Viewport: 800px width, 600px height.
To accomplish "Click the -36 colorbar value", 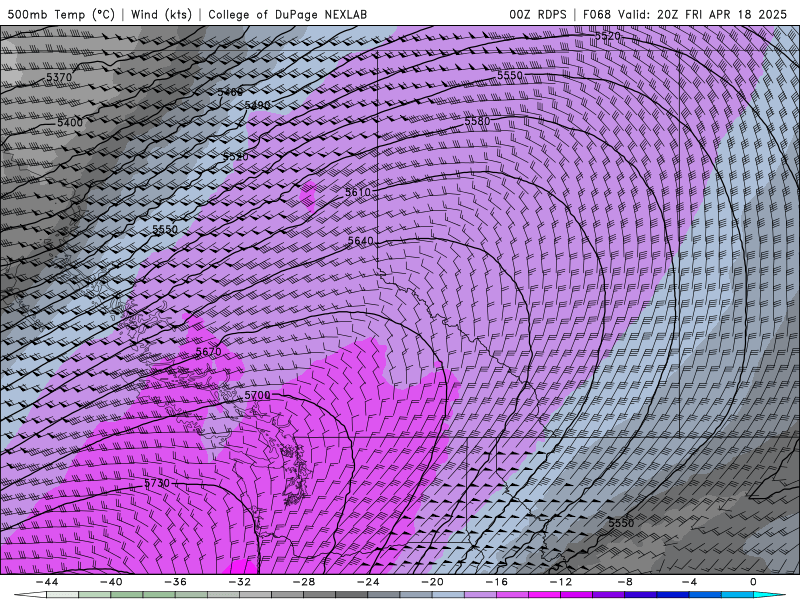I will [x=176, y=582].
